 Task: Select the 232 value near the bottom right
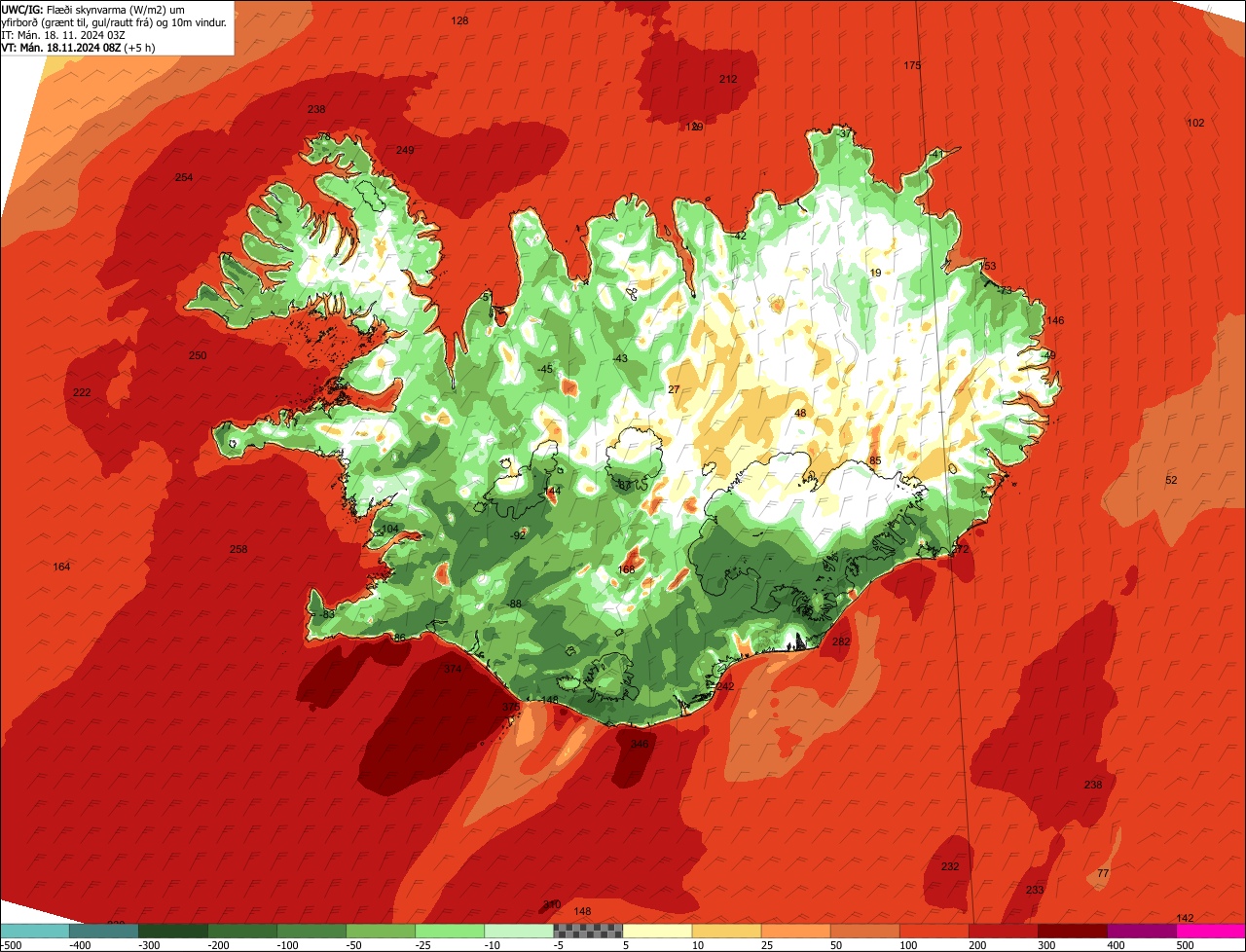pos(950,866)
